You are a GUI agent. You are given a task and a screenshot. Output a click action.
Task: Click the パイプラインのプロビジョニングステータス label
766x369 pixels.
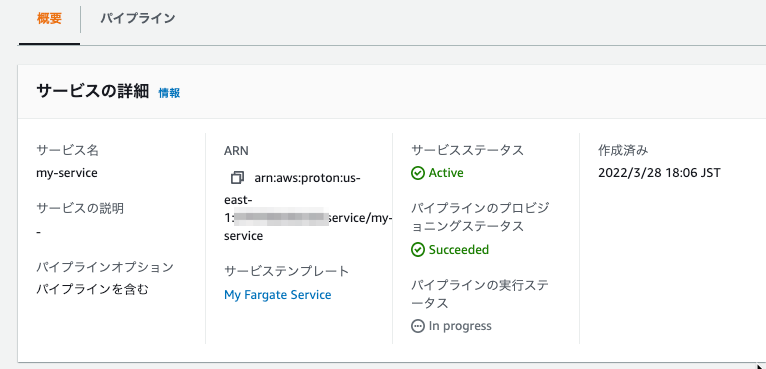point(480,217)
